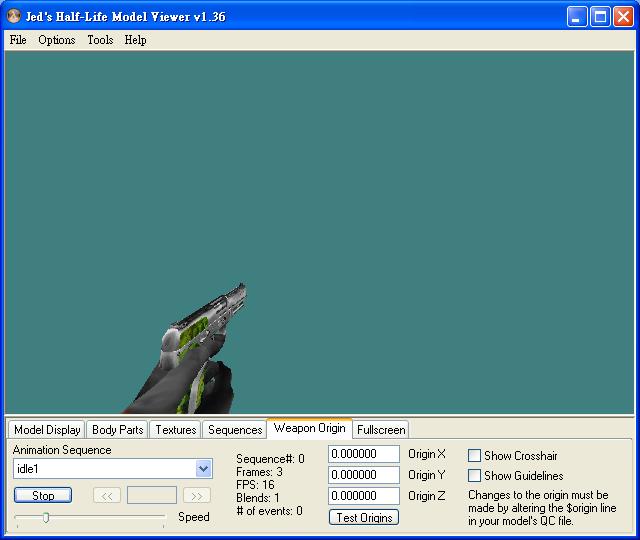Viewport: 640px width, 540px height.
Task: Click the Origin X value field
Action: click(x=364, y=454)
